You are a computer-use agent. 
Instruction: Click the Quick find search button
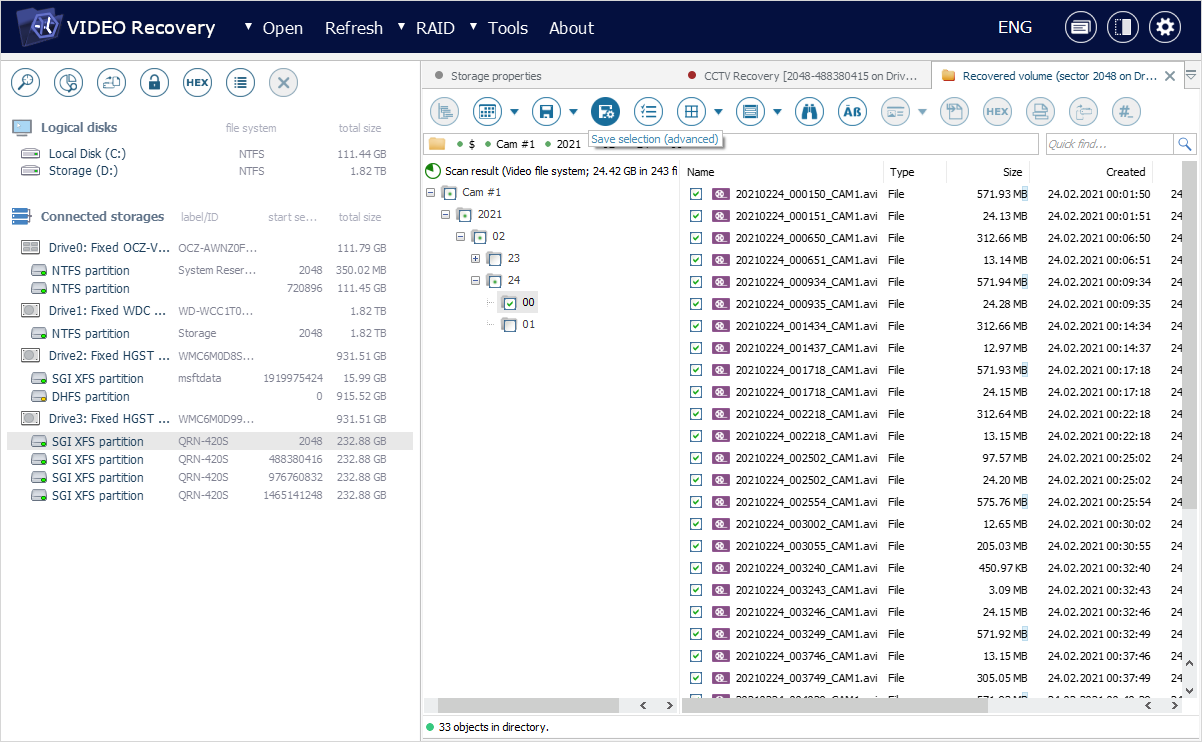(1184, 144)
